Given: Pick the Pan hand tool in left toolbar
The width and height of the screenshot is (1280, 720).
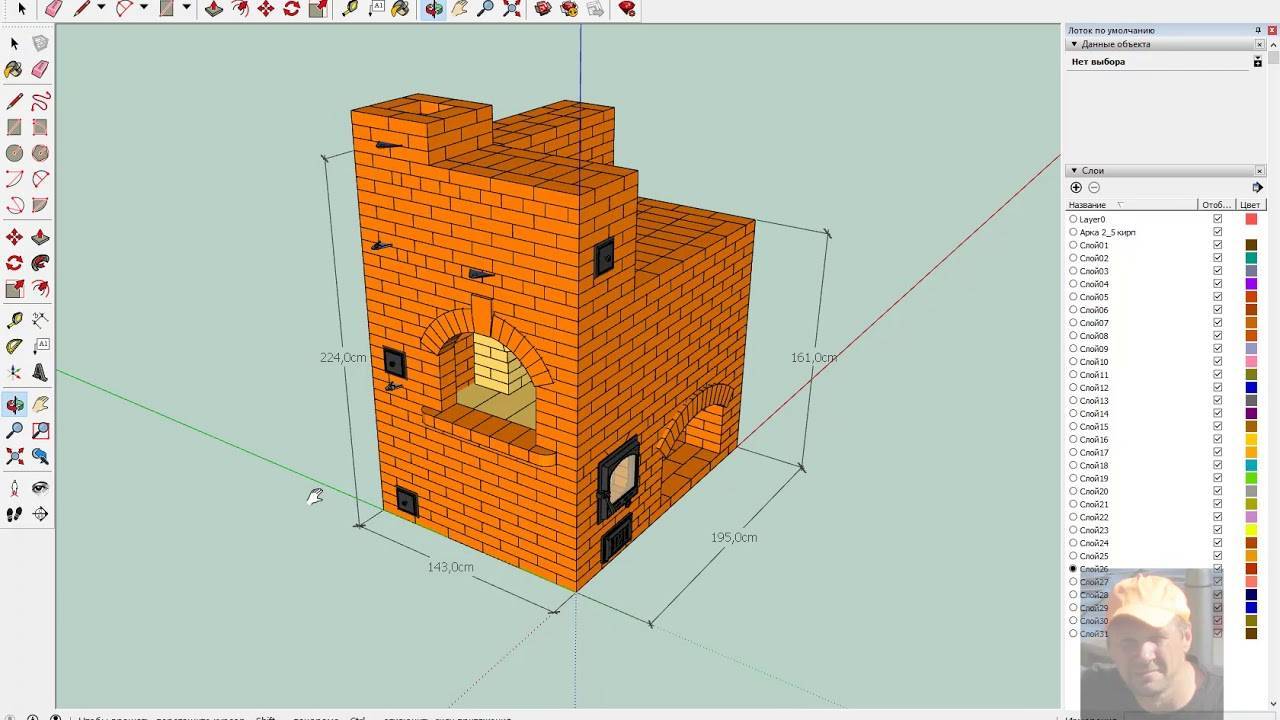Looking at the screenshot, I should point(40,405).
